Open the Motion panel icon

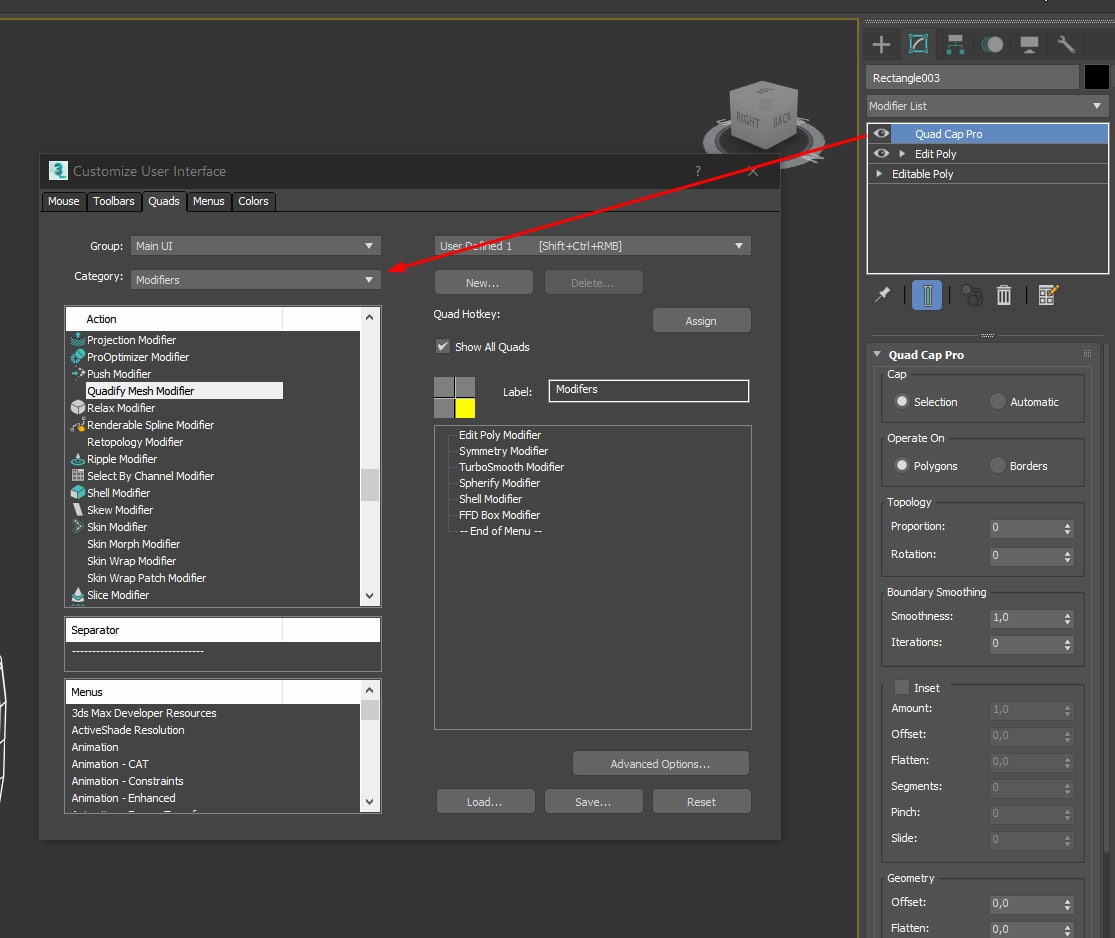(992, 44)
